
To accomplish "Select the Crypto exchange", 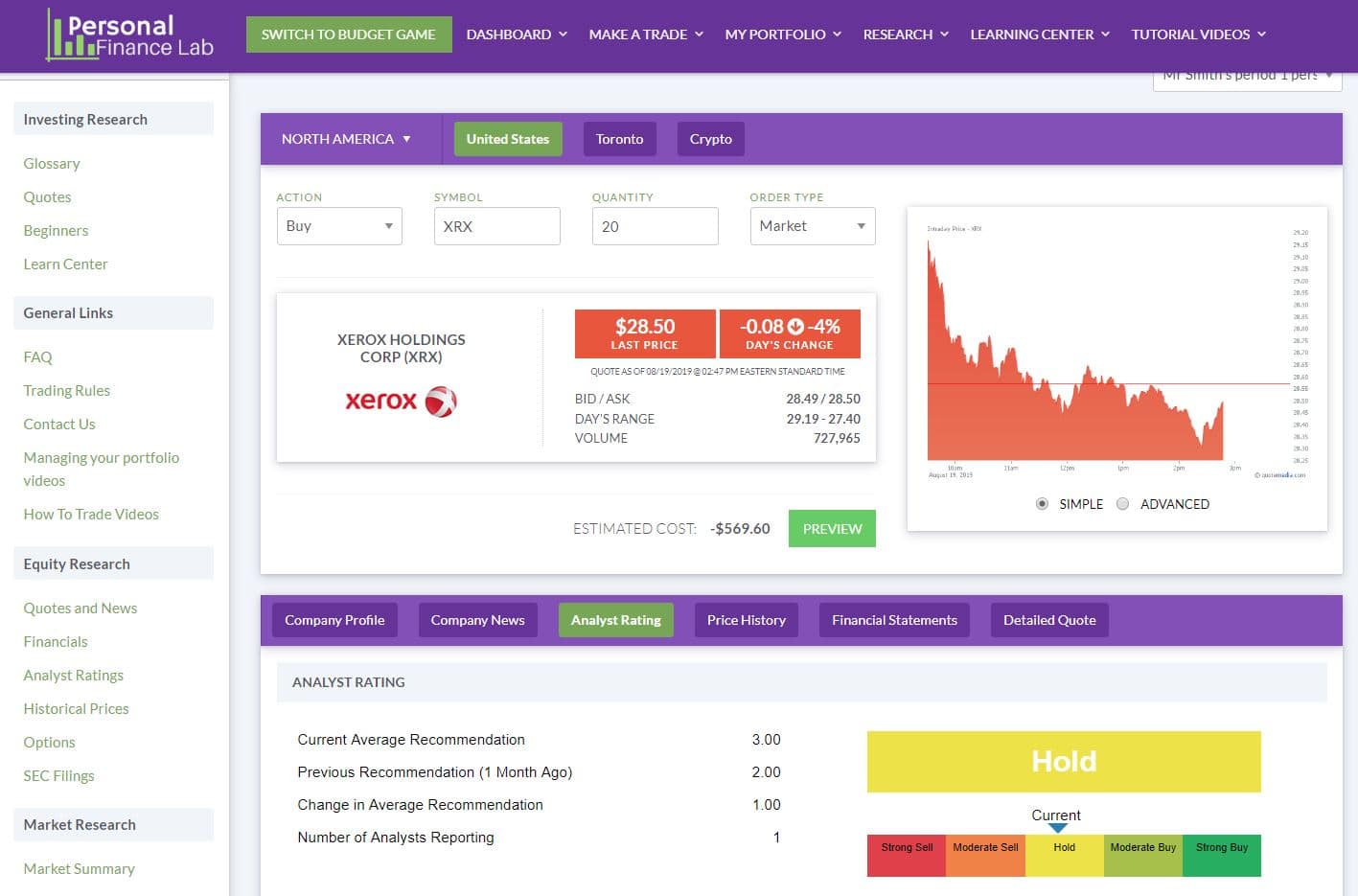I will click(711, 139).
